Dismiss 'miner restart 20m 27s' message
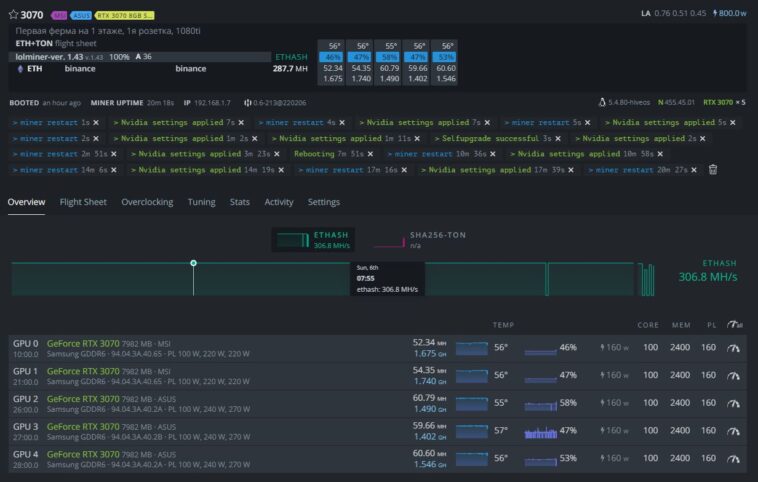Image resolution: width=758 pixels, height=482 pixels. coord(694,170)
